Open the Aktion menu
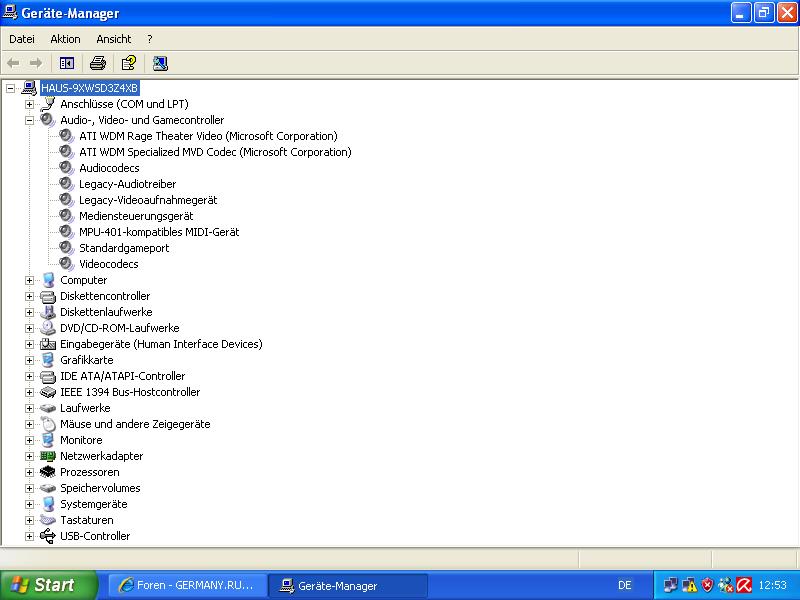Screen dimensions: 800x600 [65, 39]
